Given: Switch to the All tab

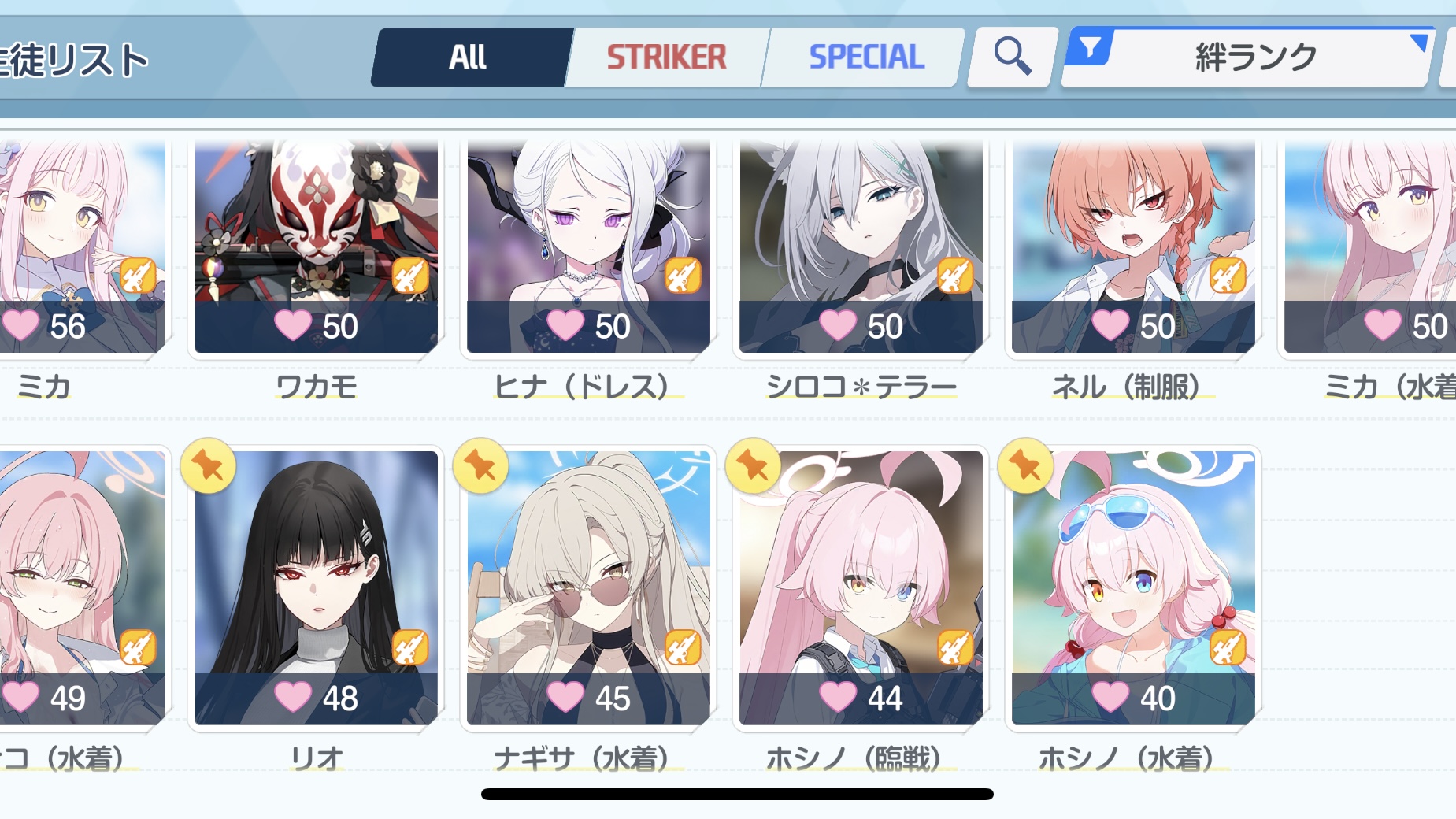Looking at the screenshot, I should tap(470, 57).
